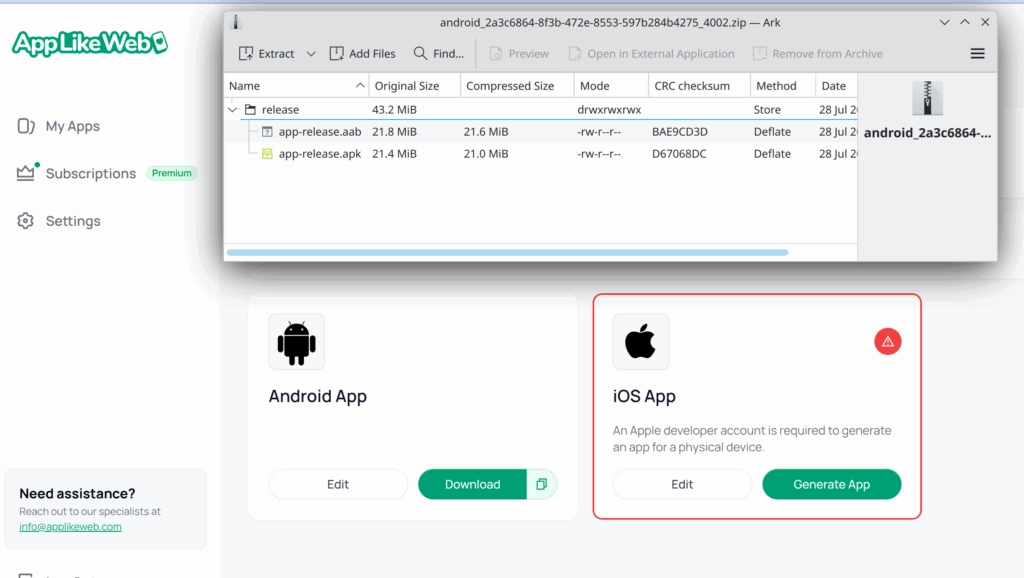Click the info@applikeweb.com email link
The image size is (1024, 578).
coord(70,527)
